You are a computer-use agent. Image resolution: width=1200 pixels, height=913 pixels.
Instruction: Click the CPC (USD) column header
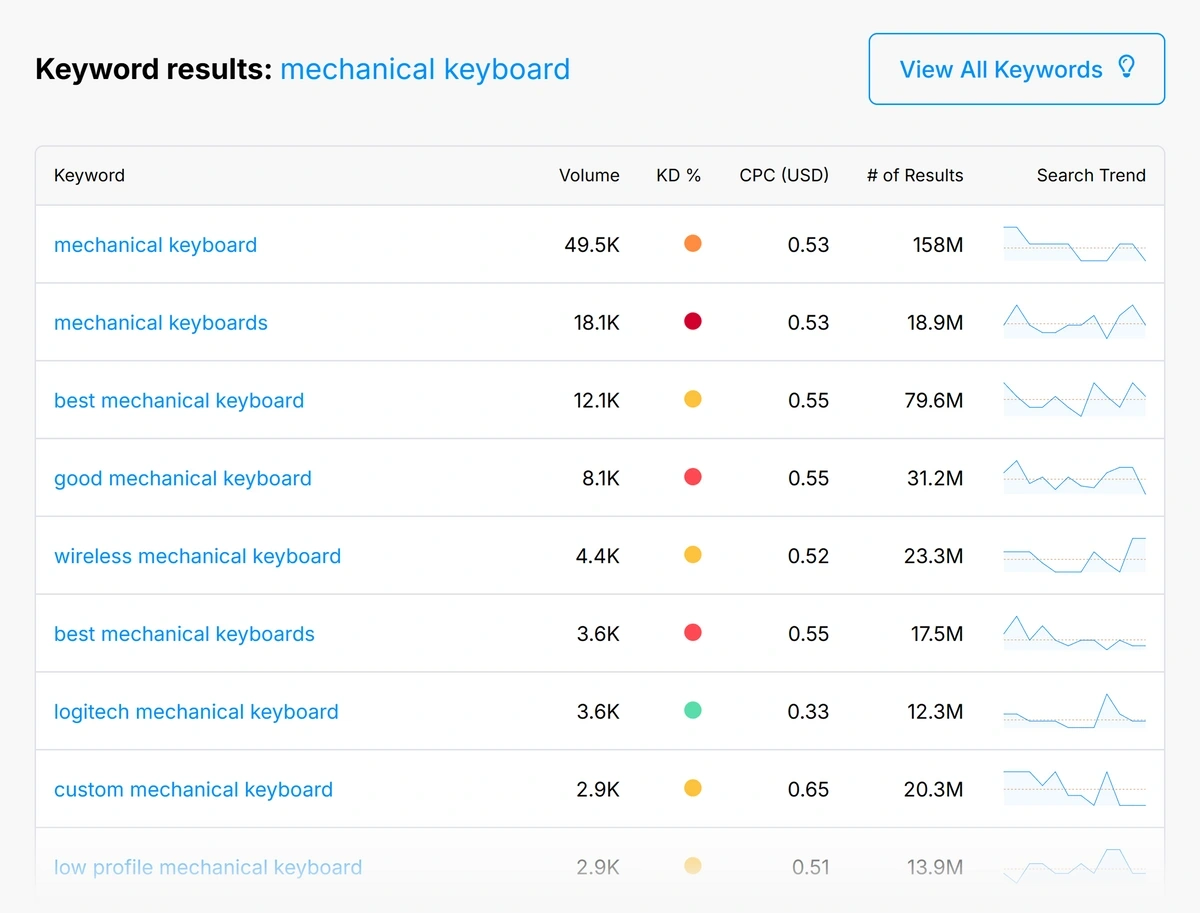[784, 175]
